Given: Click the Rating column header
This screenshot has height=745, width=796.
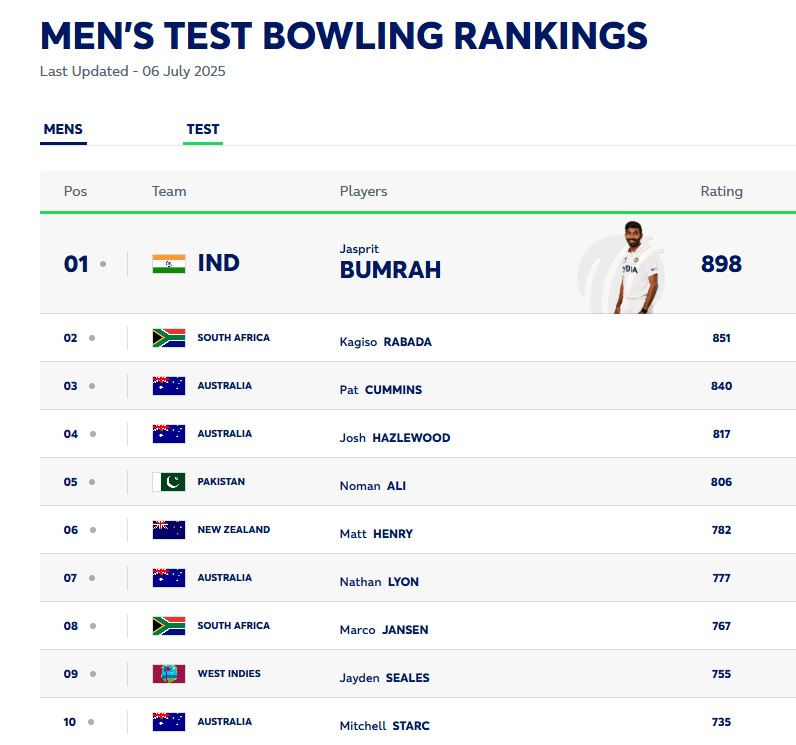Looking at the screenshot, I should click(x=721, y=191).
